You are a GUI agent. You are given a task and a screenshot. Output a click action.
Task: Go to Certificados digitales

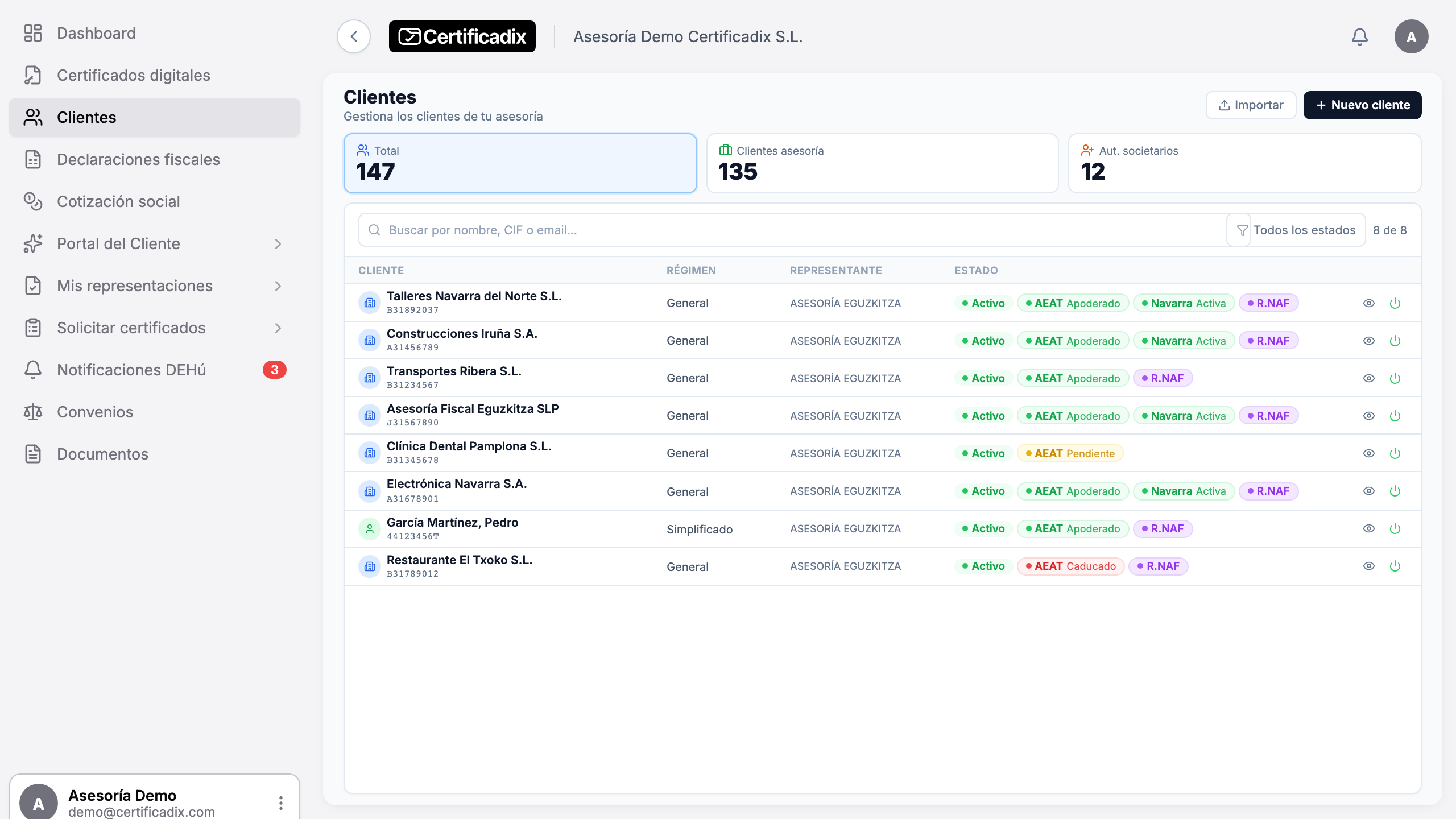155,75
